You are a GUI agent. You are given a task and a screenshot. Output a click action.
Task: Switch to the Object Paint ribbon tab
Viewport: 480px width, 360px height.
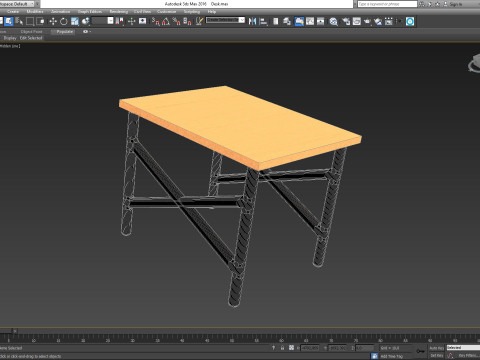[x=31, y=32]
